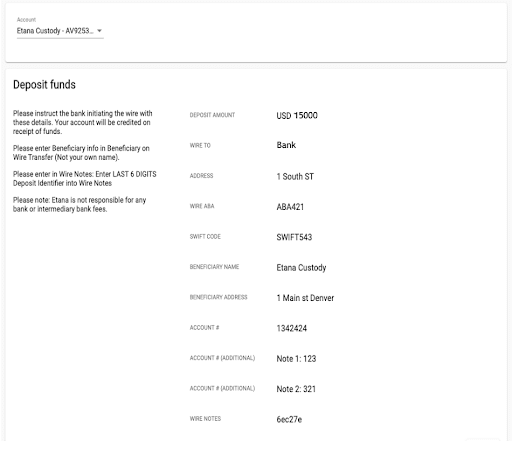Select beneficiary address 1 Main st Denver
This screenshot has height=462, width=512.
click(305, 298)
